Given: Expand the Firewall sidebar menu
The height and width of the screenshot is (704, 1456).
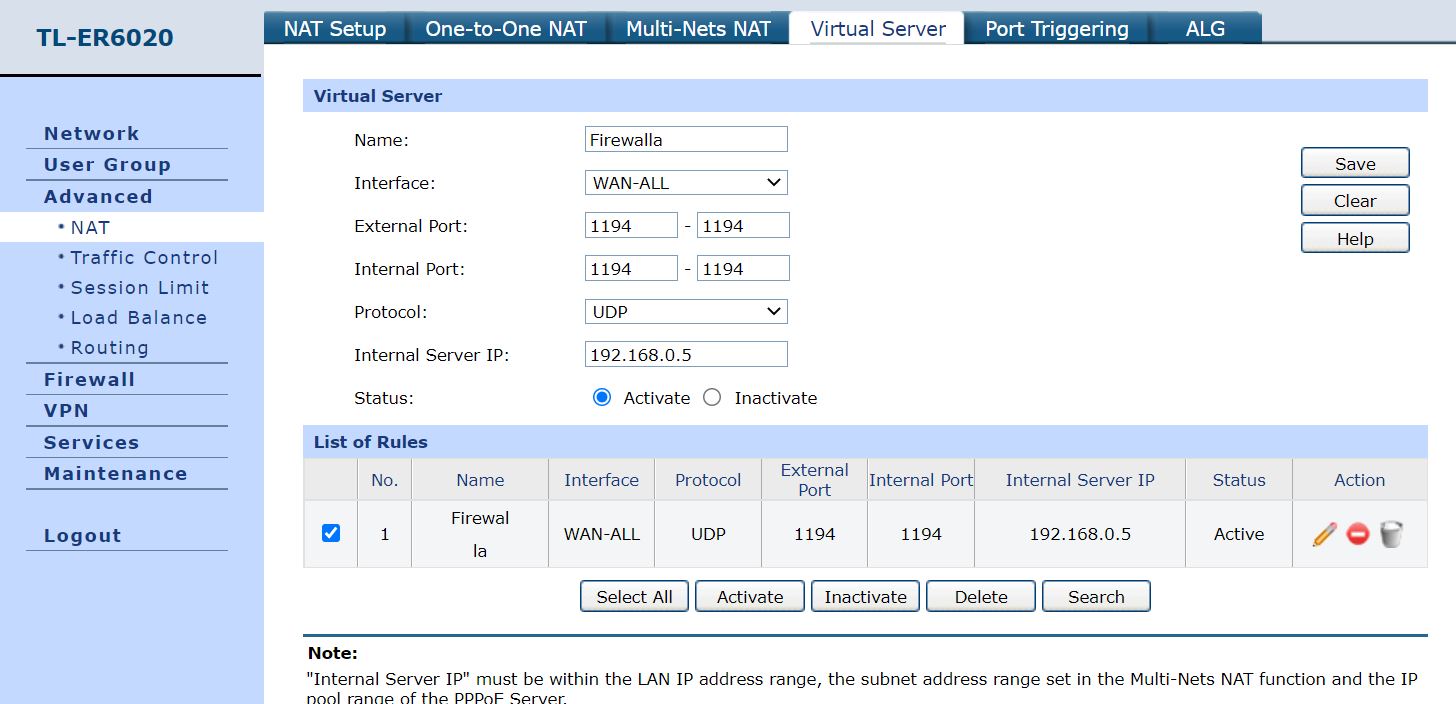Looking at the screenshot, I should (89, 380).
